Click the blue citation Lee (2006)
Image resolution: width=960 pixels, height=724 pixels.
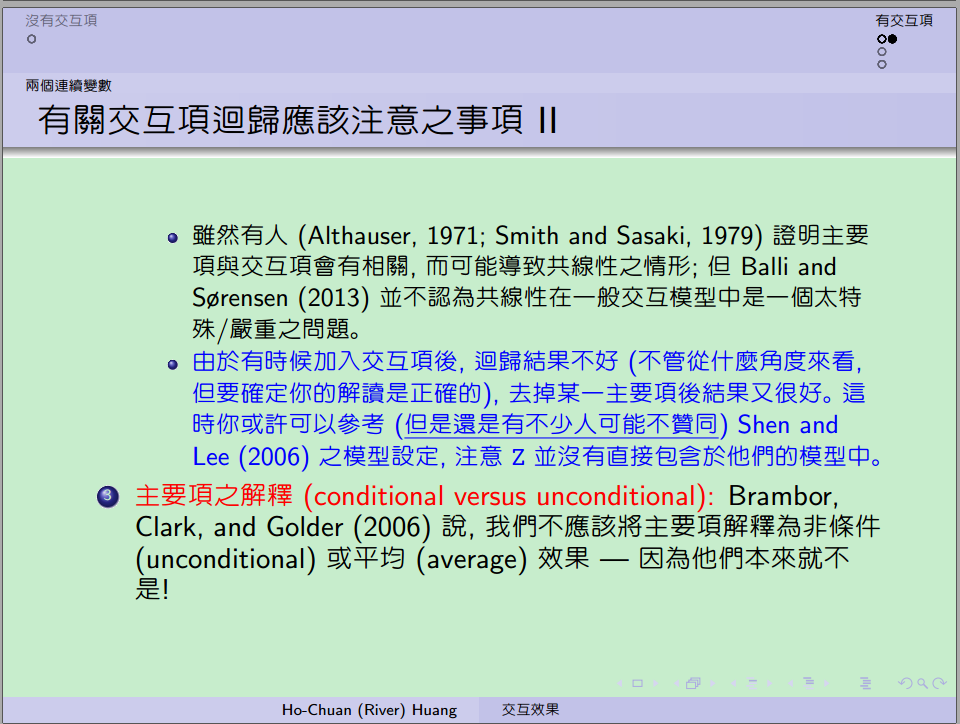click(251, 457)
